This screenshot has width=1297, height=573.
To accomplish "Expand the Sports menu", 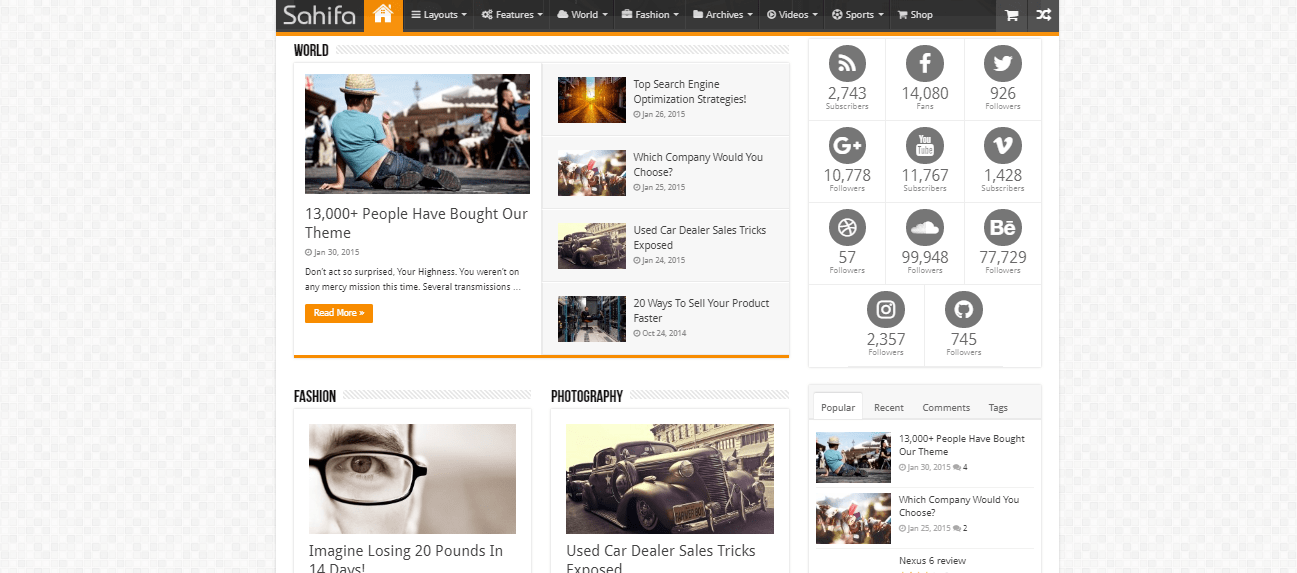I will click(x=857, y=15).
